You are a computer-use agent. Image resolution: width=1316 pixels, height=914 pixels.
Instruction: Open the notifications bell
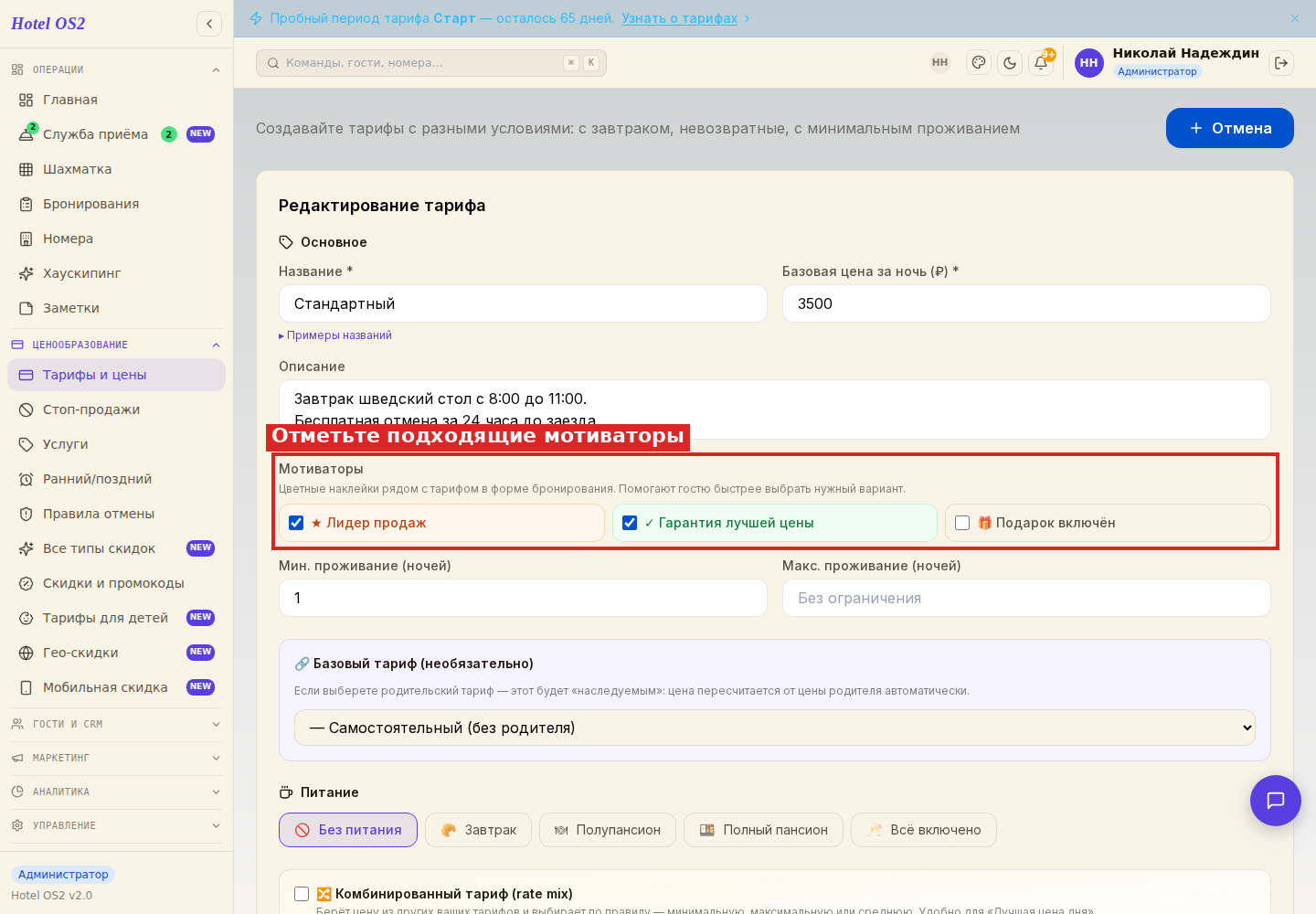click(1041, 63)
